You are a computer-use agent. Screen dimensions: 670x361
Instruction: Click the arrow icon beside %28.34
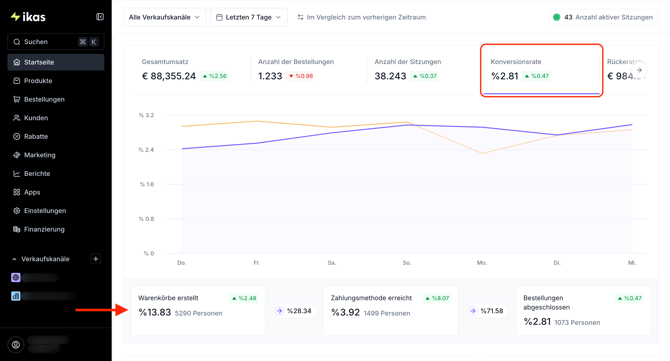tap(279, 311)
